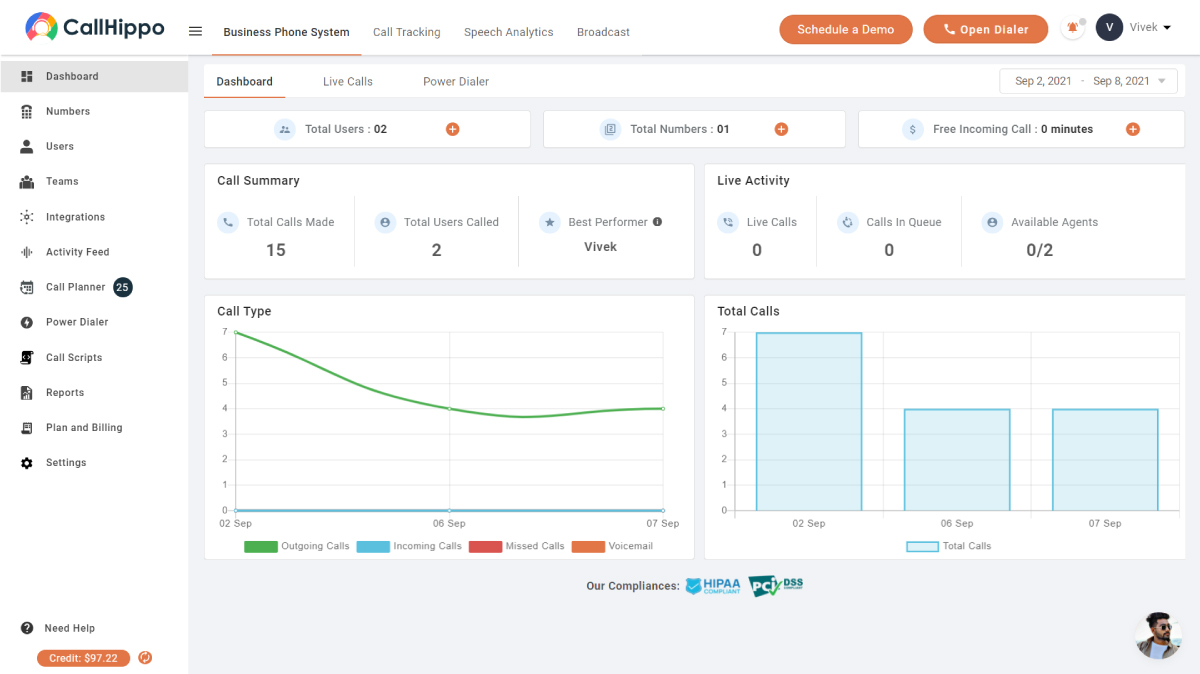Click the Plan and Billing icon

27,428
